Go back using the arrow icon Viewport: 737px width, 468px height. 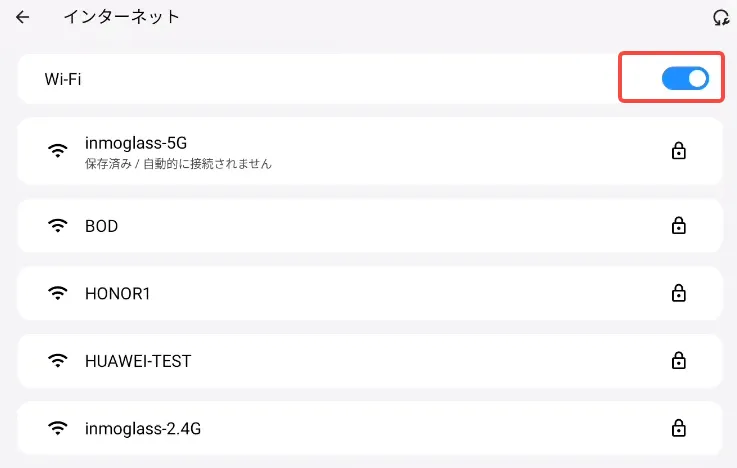pyautogui.click(x=22, y=17)
